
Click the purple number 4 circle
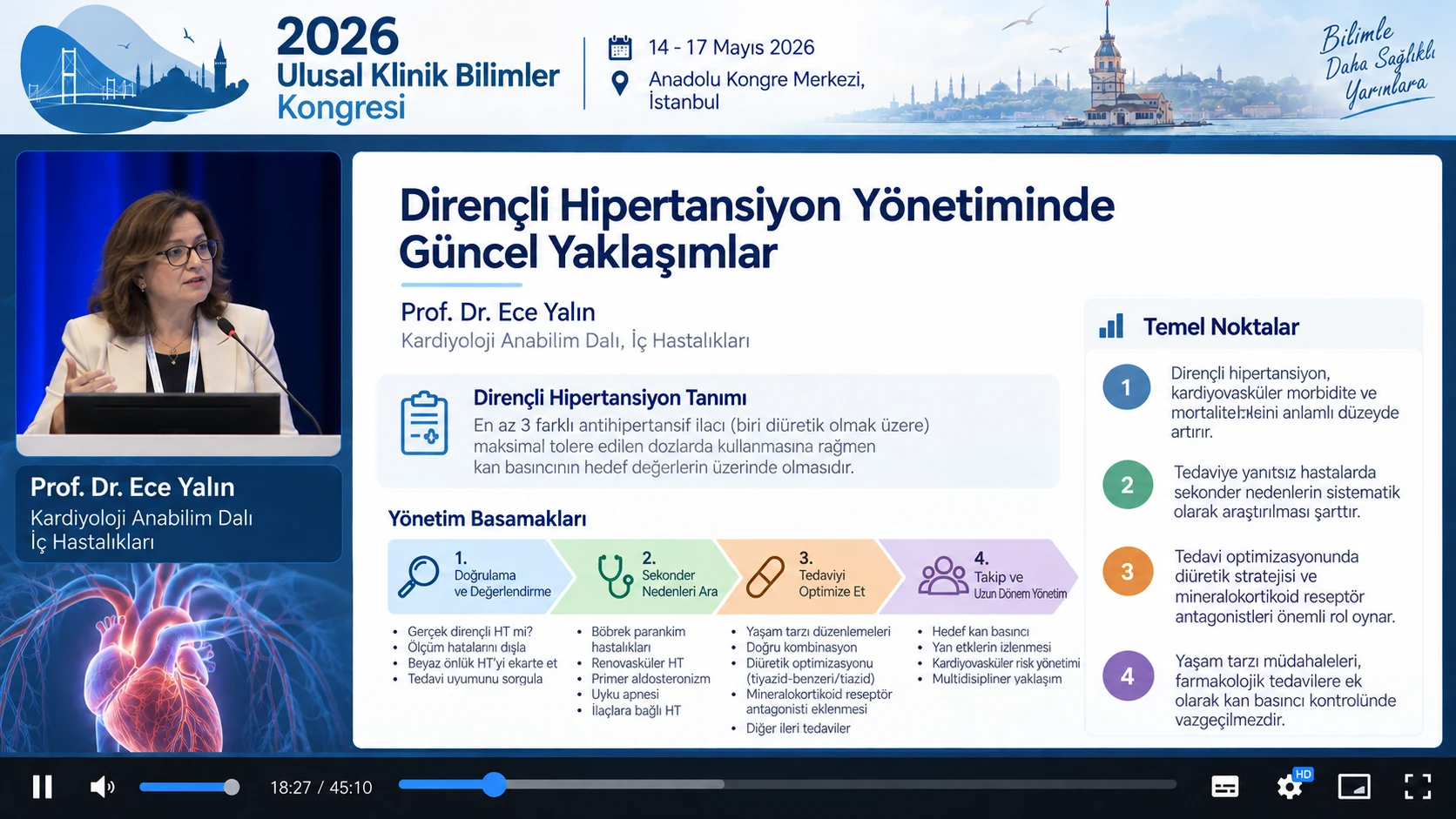1127,675
